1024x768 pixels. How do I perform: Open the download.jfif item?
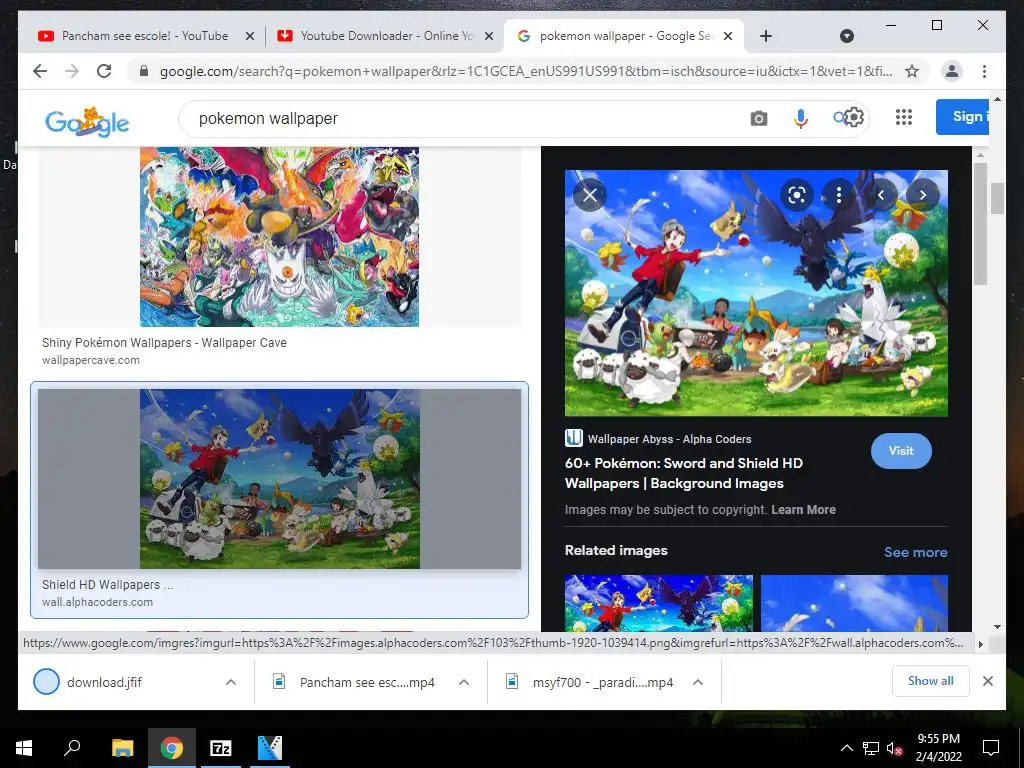point(104,682)
